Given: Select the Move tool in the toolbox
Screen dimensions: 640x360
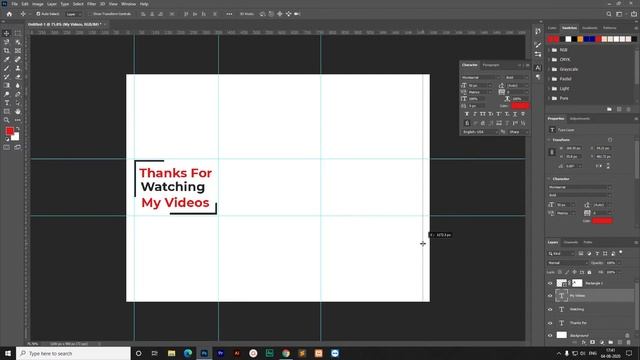Looking at the screenshot, I should [x=7, y=33].
